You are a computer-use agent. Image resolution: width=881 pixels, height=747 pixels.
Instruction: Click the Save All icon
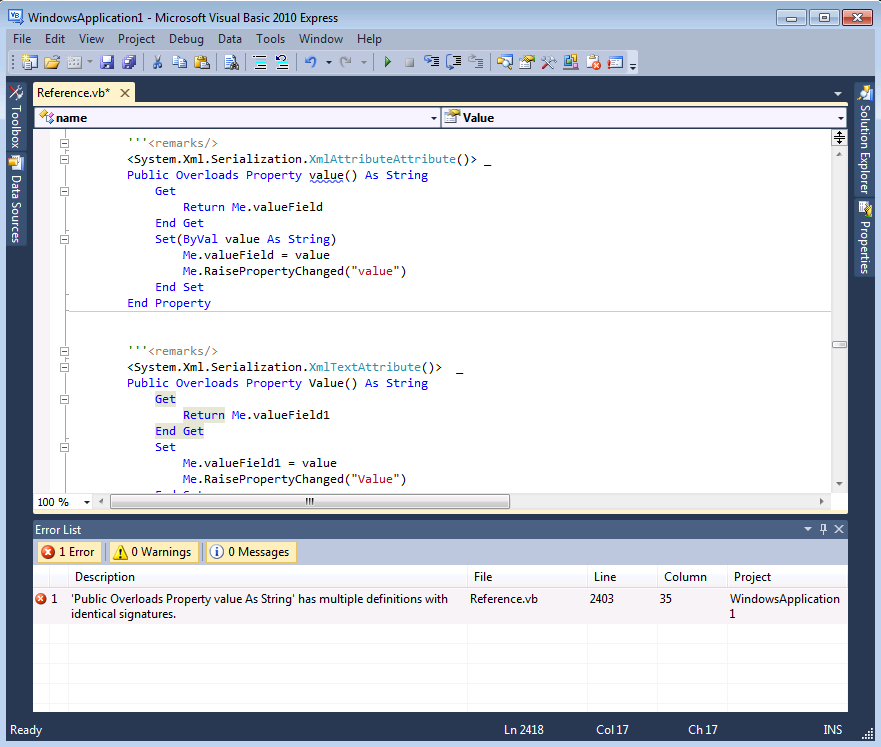pyautogui.click(x=129, y=62)
